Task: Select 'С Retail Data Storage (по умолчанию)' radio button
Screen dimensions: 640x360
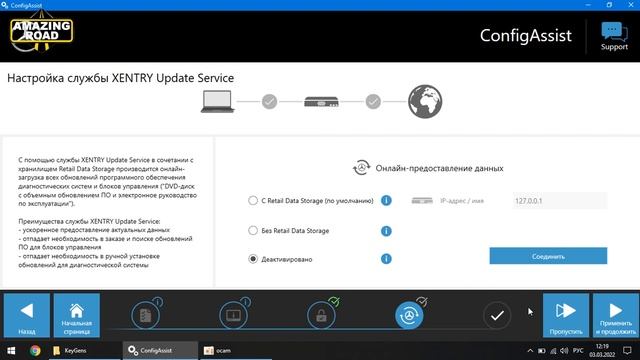Action: tap(253, 200)
